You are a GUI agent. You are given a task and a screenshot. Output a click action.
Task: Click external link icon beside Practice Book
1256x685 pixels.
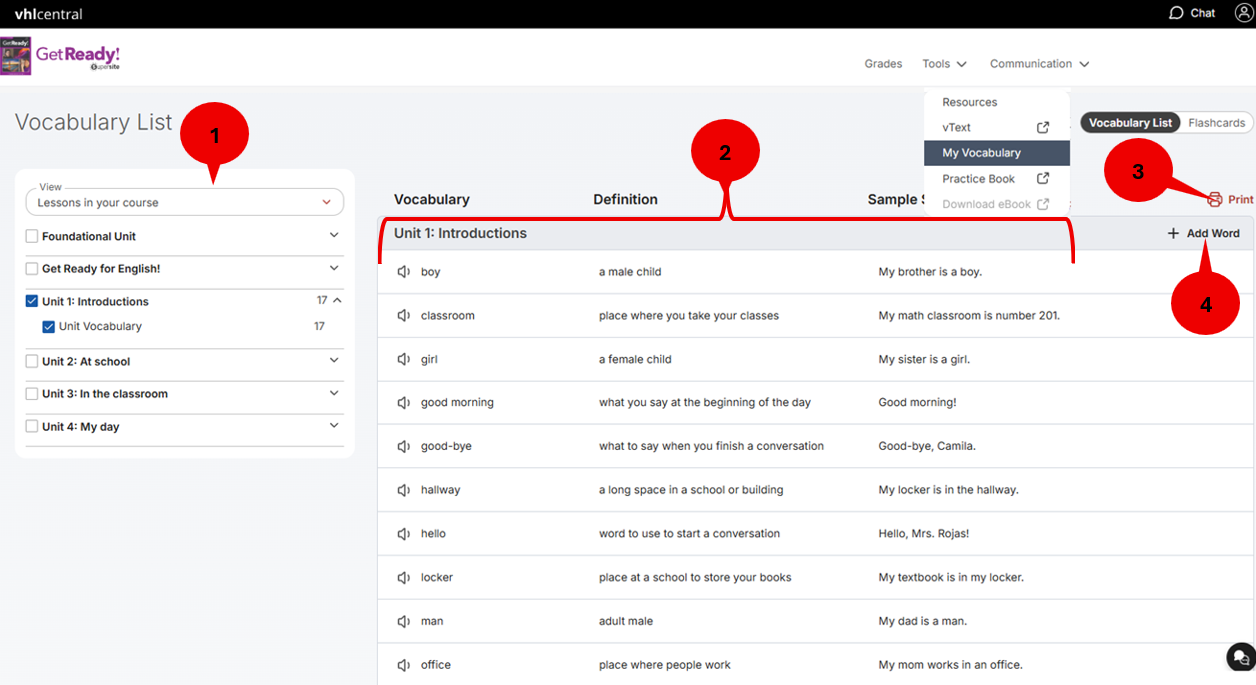point(1043,179)
